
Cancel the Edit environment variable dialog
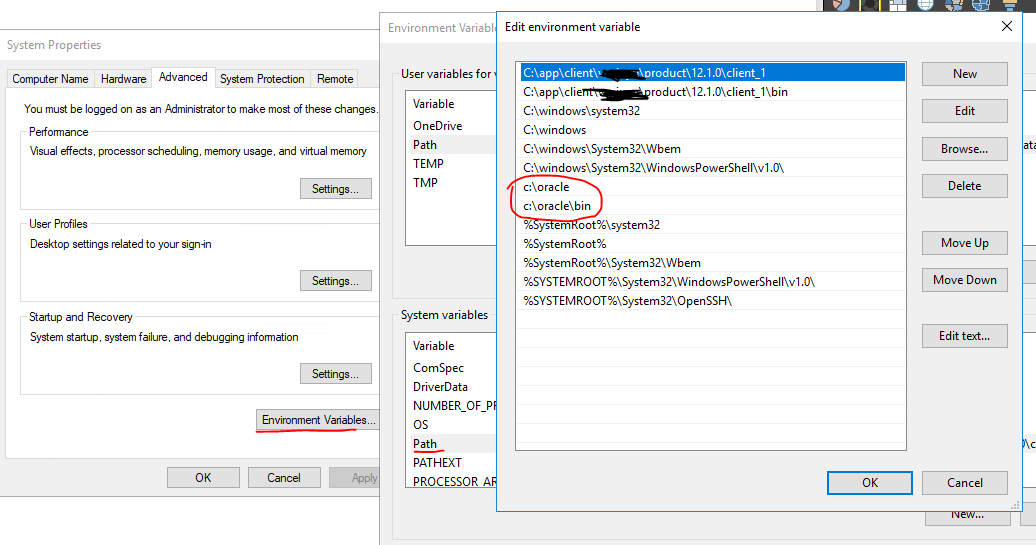pyautogui.click(x=965, y=483)
